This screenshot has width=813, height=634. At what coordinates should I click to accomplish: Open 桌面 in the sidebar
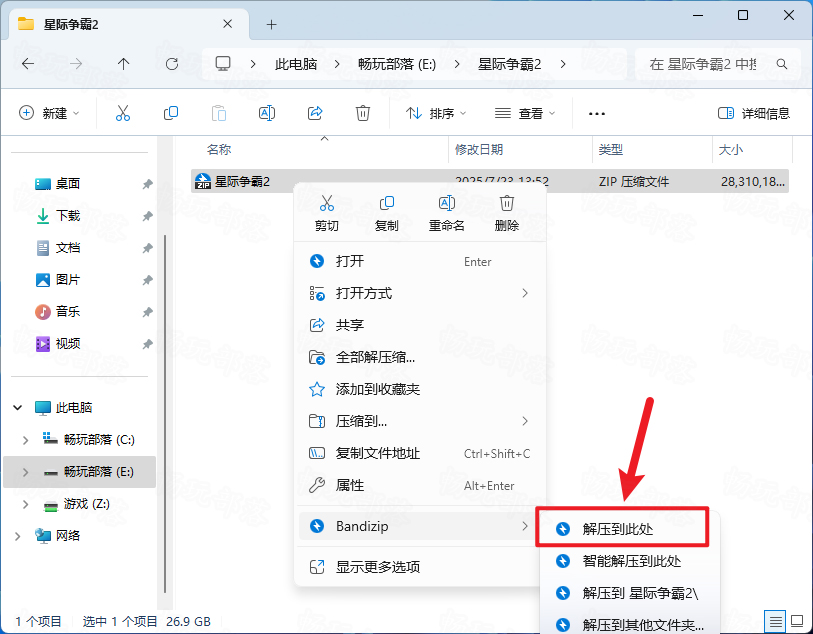(x=67, y=184)
